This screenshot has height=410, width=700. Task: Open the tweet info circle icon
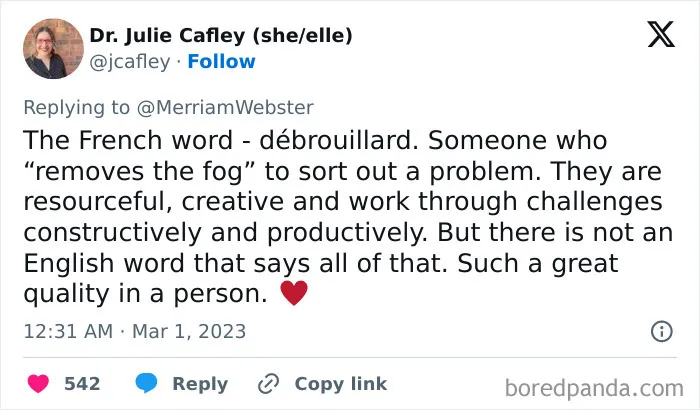point(662,331)
